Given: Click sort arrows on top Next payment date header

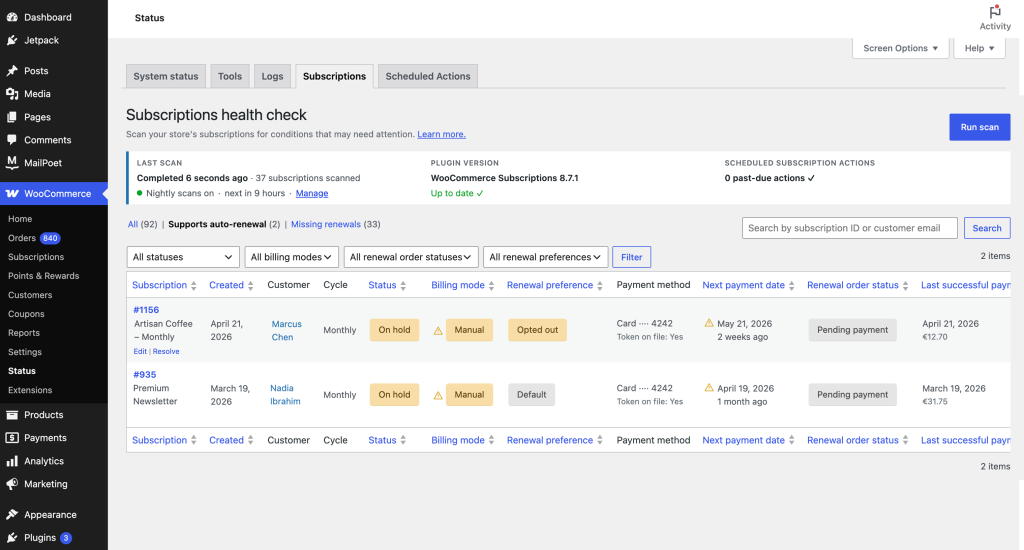Looking at the screenshot, I should point(792,285).
